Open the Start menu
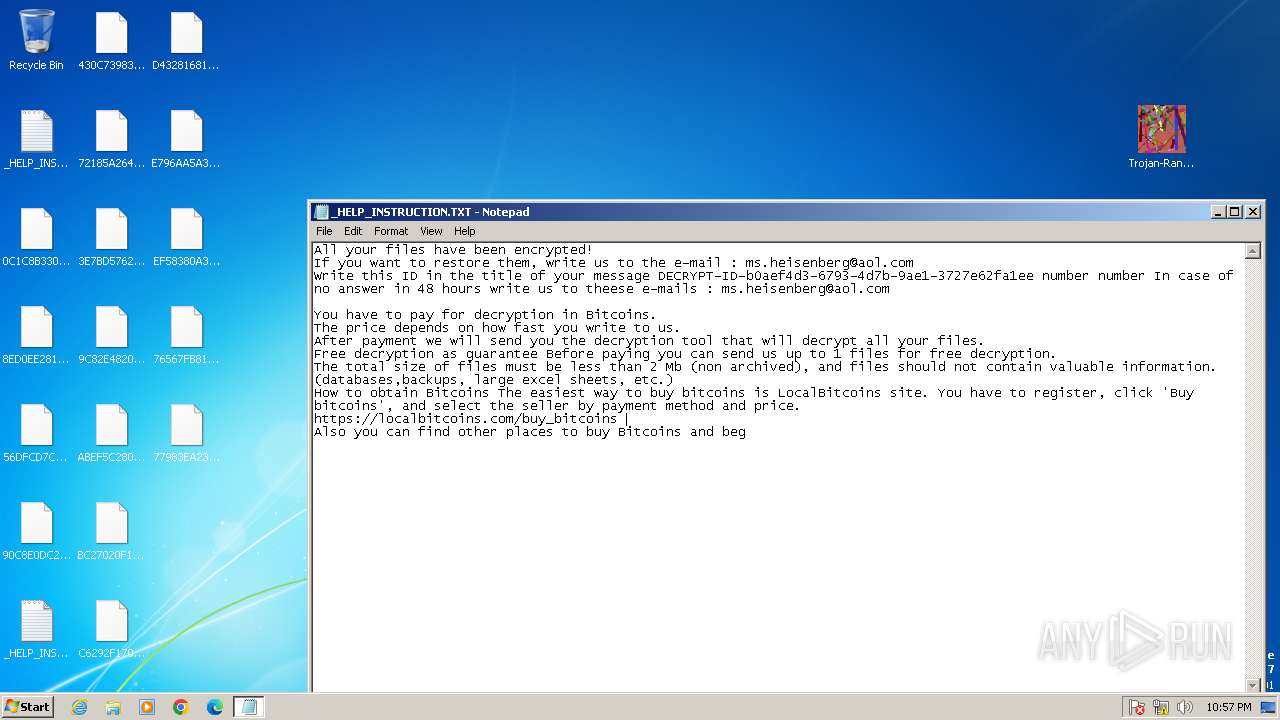The height and width of the screenshot is (720, 1280). point(27,707)
